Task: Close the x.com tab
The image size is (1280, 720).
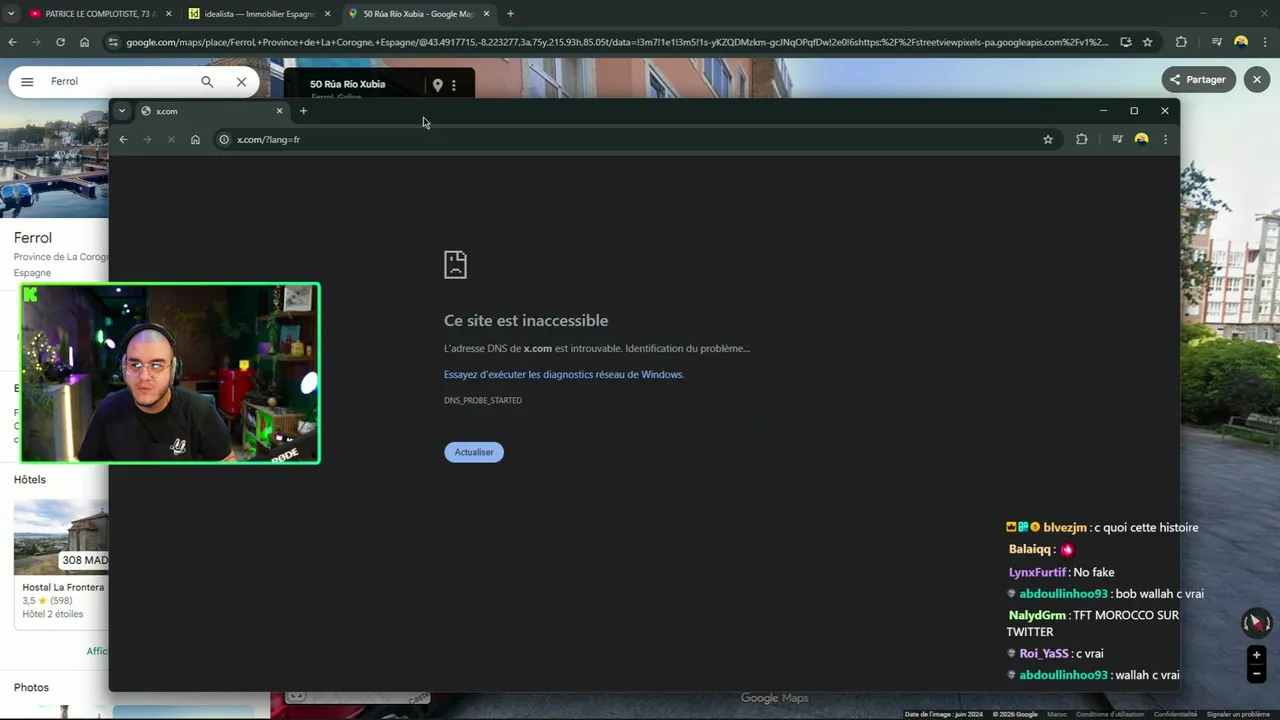Action: [279, 111]
